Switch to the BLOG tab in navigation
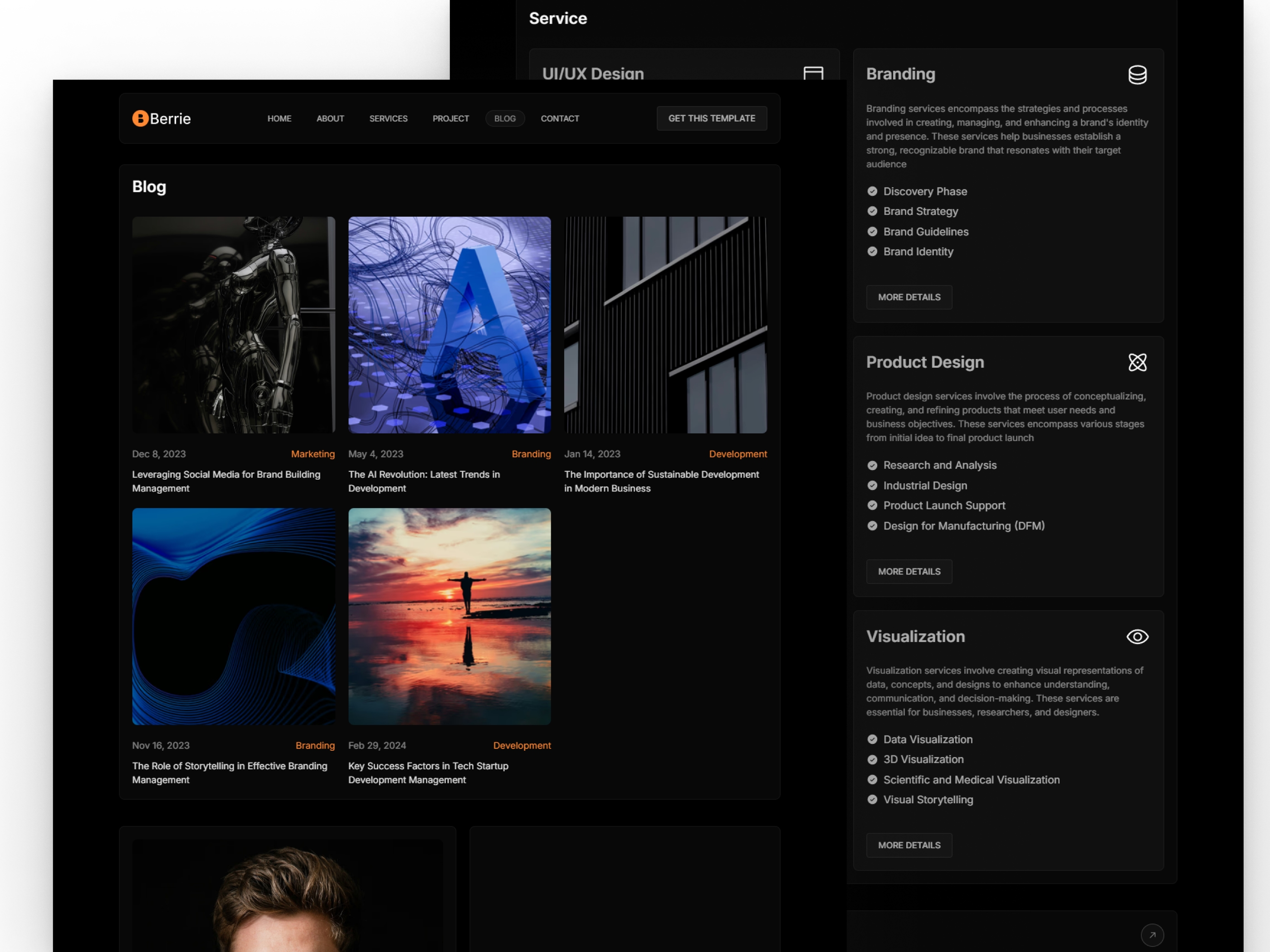This screenshot has width=1270, height=952. pos(505,118)
